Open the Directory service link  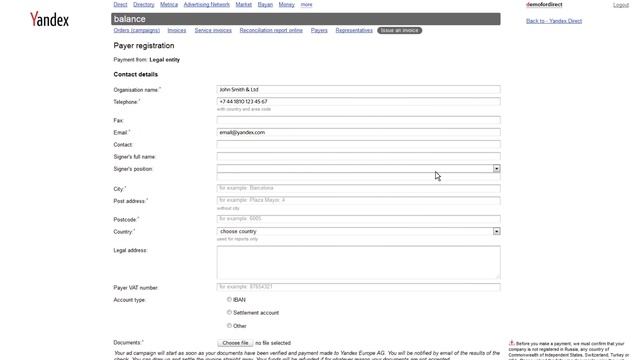[144, 4]
